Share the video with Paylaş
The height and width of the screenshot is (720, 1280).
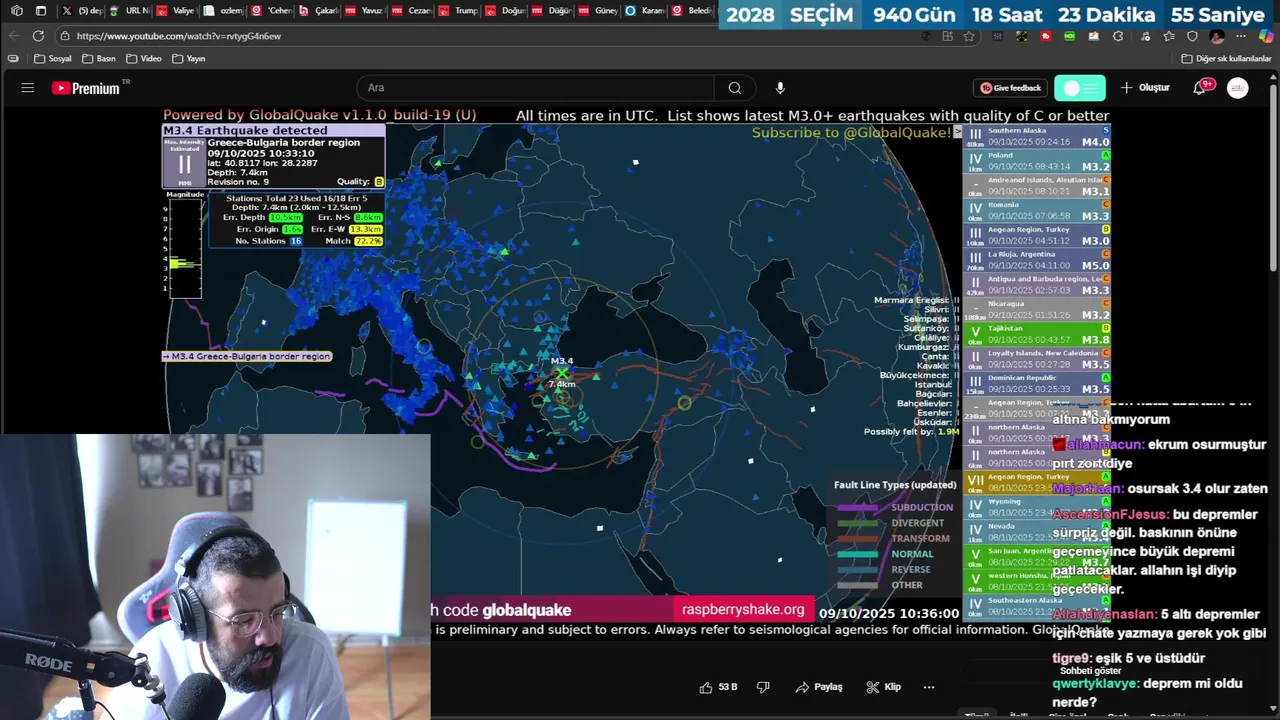[x=819, y=687]
